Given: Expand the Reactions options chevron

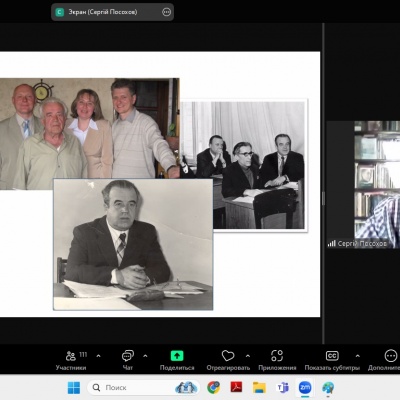Looking at the screenshot, I should (248, 356).
